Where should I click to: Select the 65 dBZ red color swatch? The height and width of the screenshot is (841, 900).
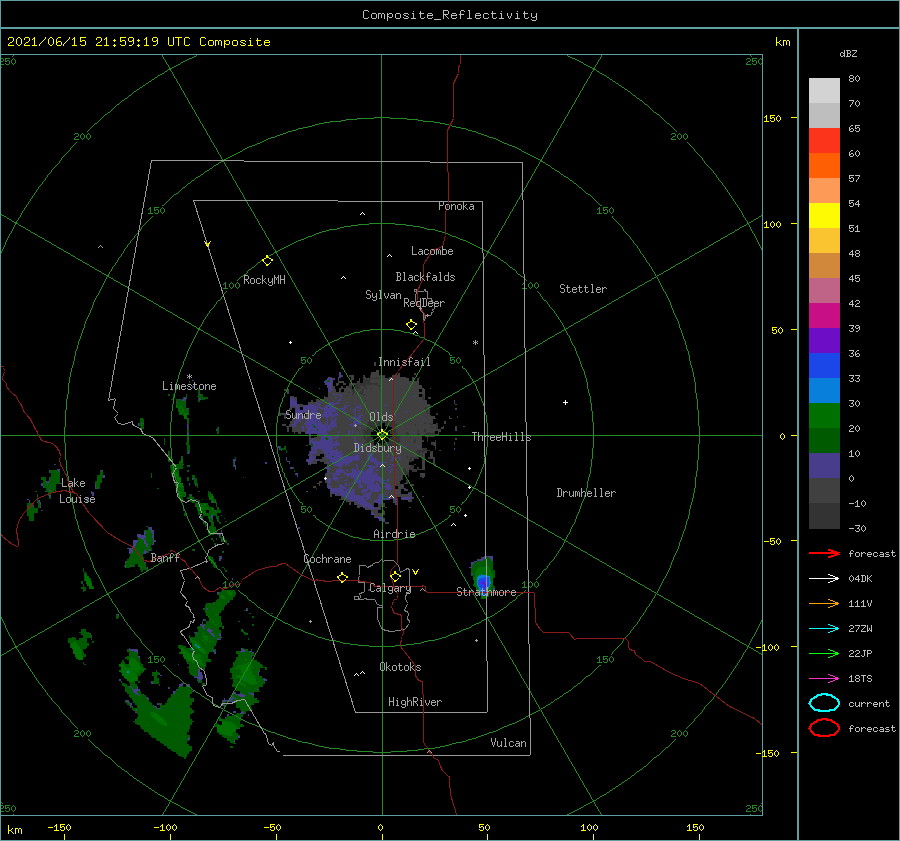(824, 141)
